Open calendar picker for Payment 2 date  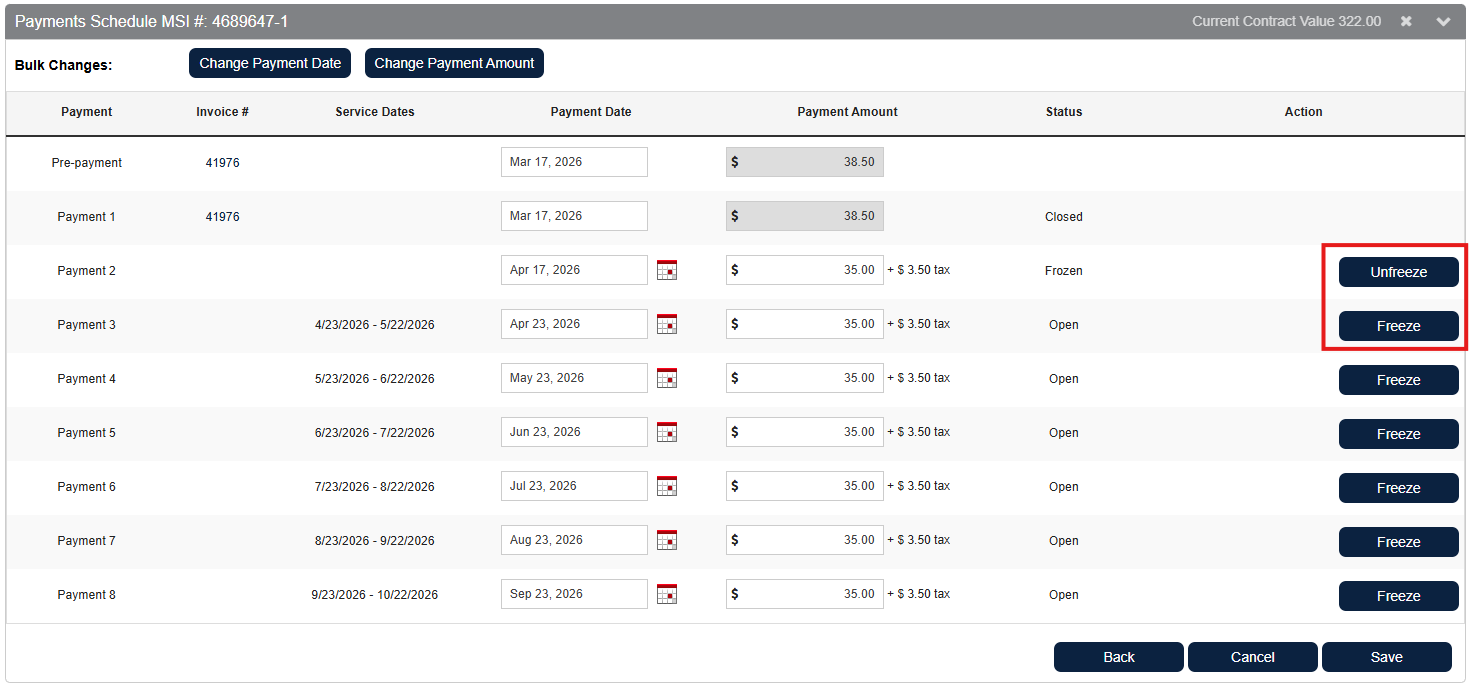coord(667,270)
